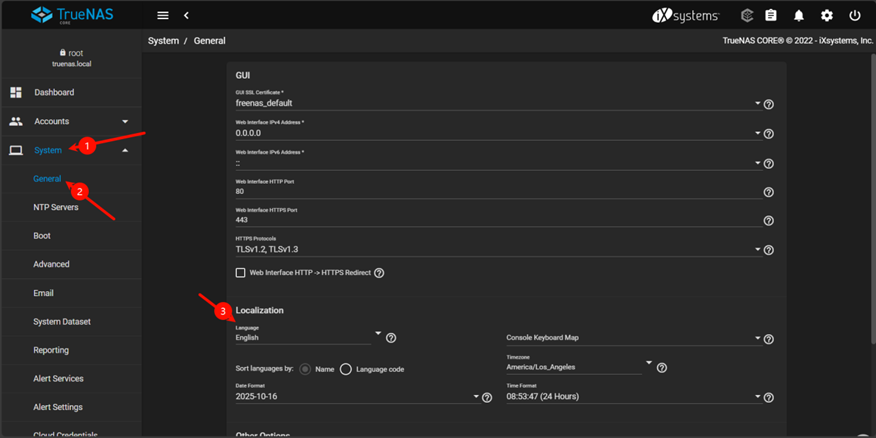Image resolution: width=876 pixels, height=438 pixels.
Task: Open Boot page in sidebar
Action: [x=42, y=236]
